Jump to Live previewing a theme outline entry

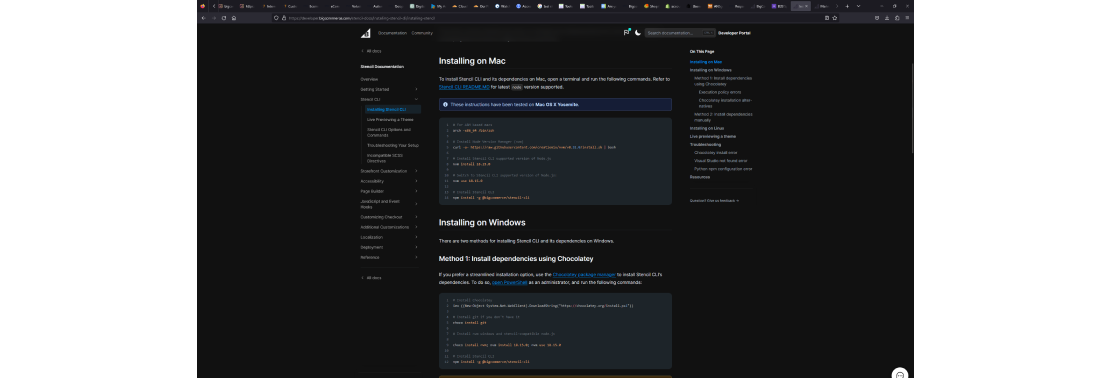(x=713, y=136)
